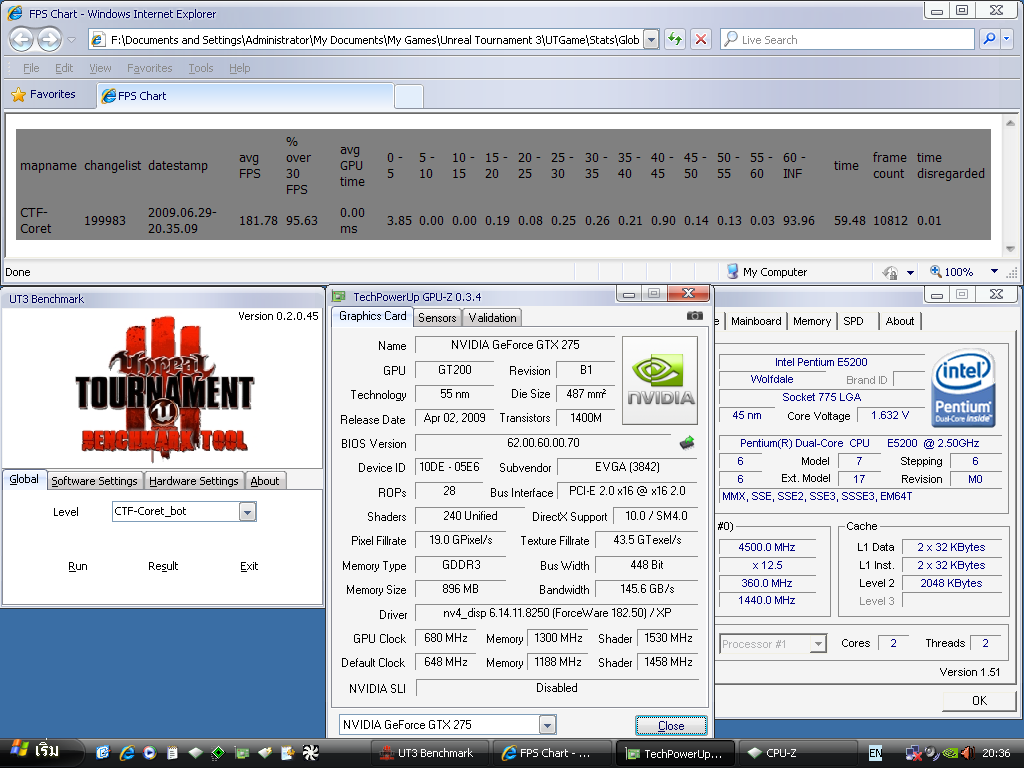Open the About tab in UT3 Benchmark
This screenshot has height=768, width=1024.
click(264, 481)
